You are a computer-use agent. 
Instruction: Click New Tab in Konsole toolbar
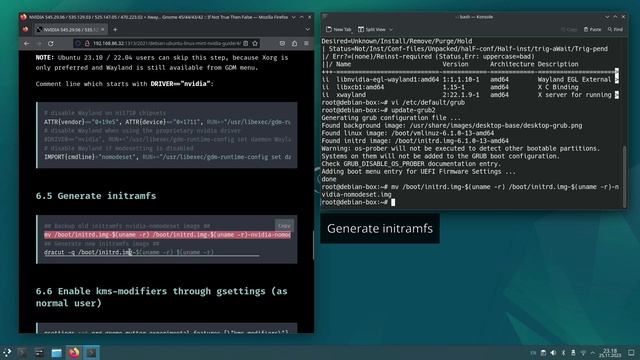(338, 29)
